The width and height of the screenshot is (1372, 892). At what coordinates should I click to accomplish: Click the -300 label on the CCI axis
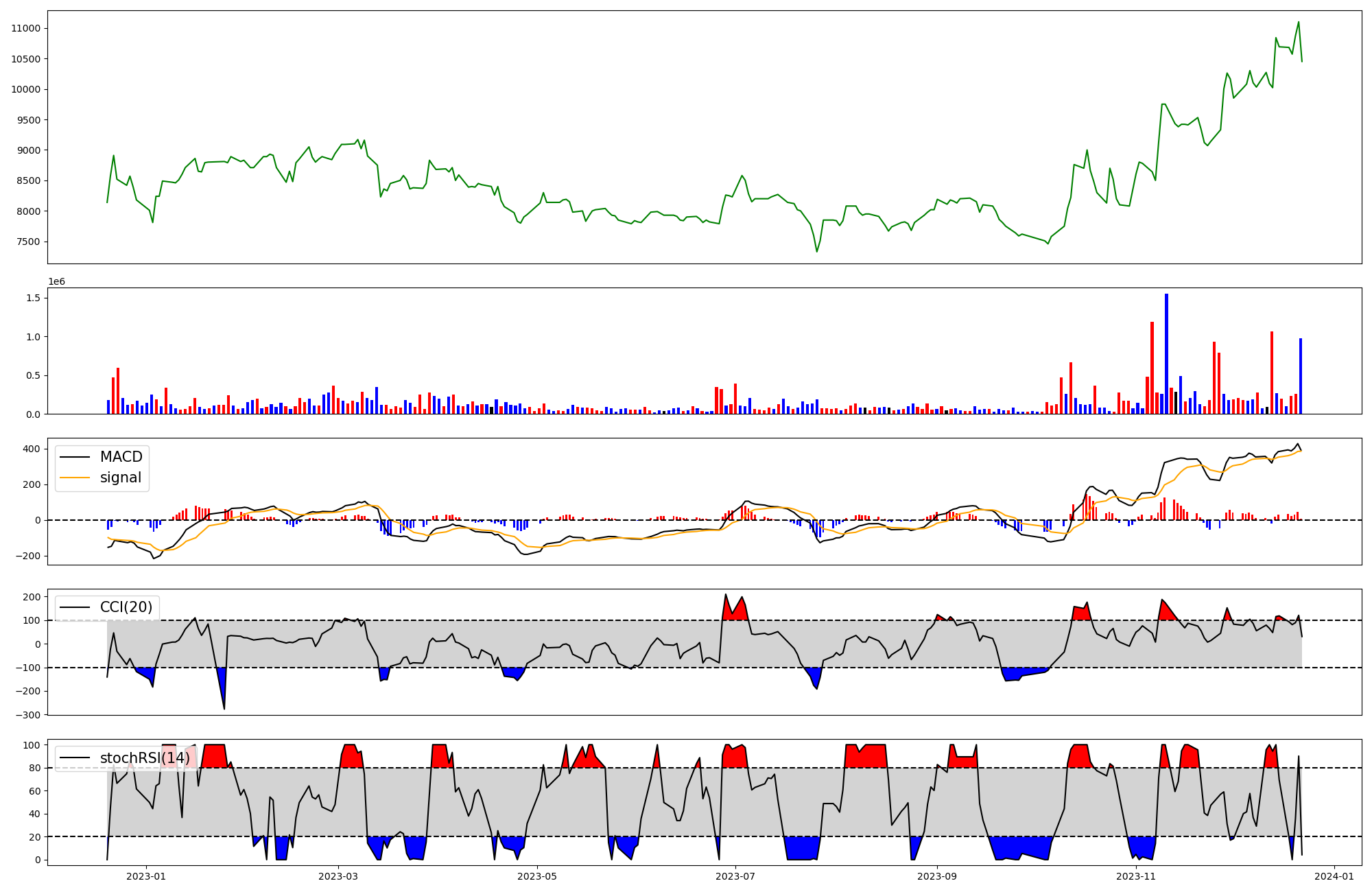tap(28, 715)
